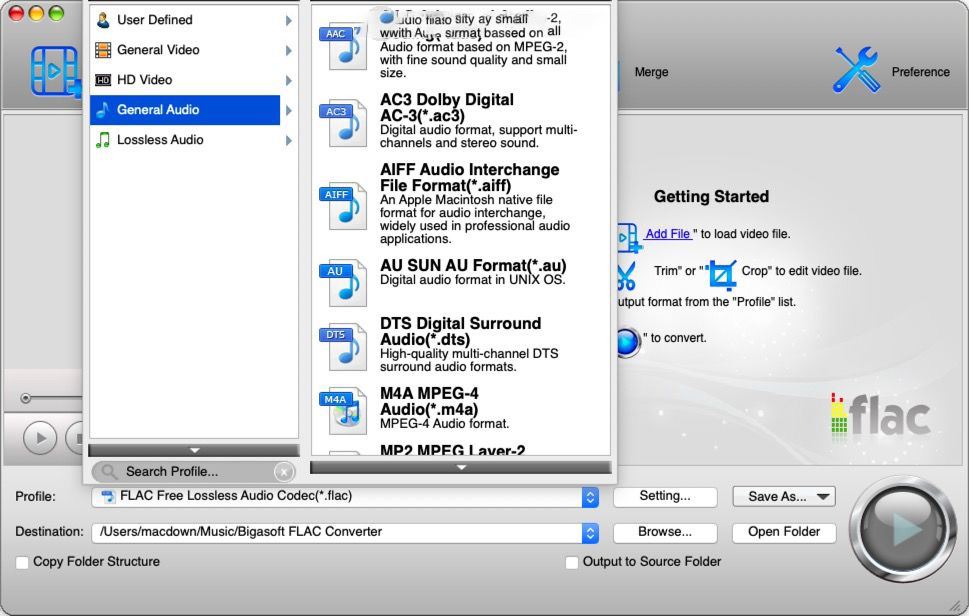Expand the Lossless Audio submenu arrow
Image resolution: width=969 pixels, height=616 pixels.
[289, 140]
